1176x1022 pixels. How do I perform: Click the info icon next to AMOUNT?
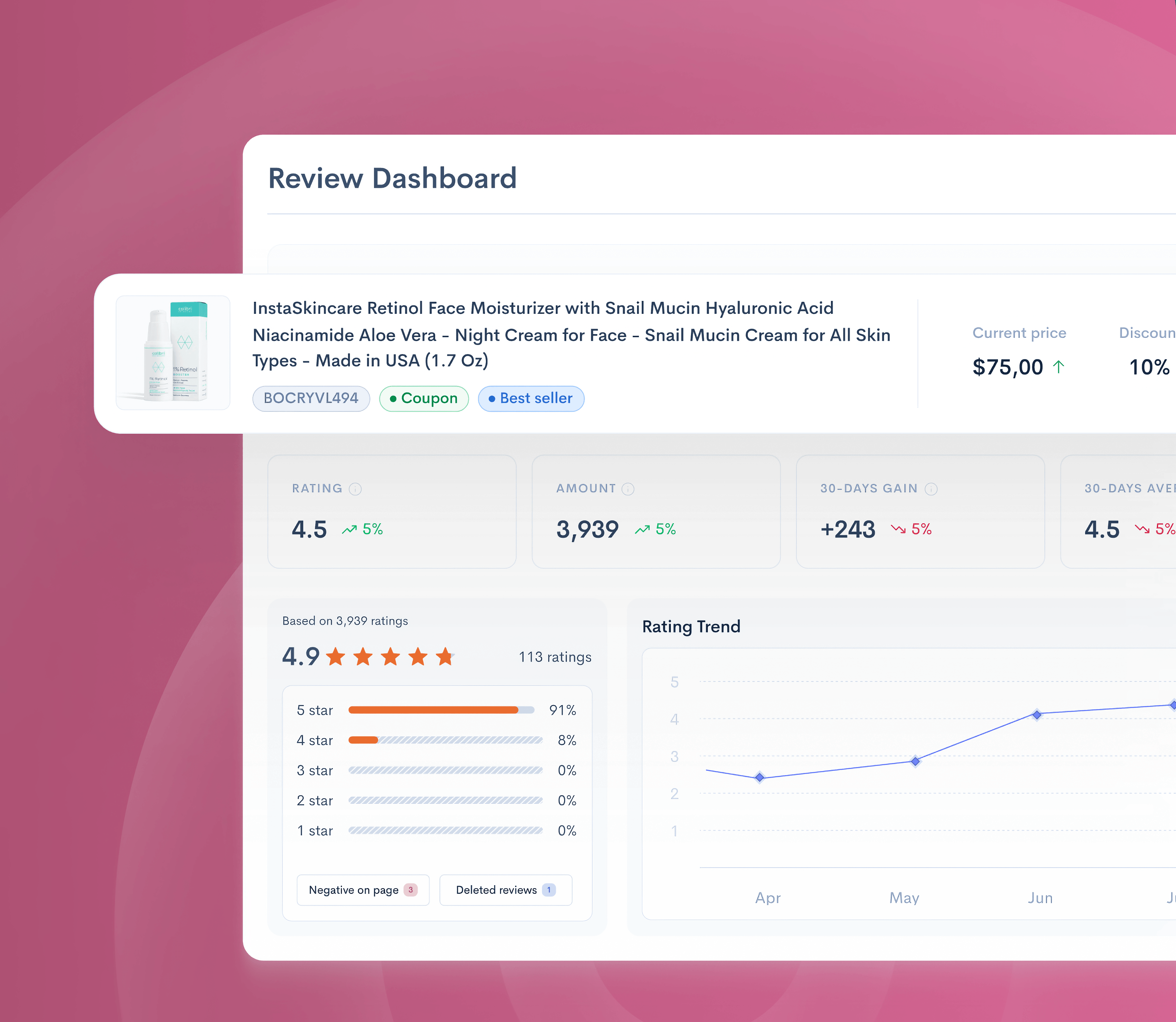coord(628,489)
